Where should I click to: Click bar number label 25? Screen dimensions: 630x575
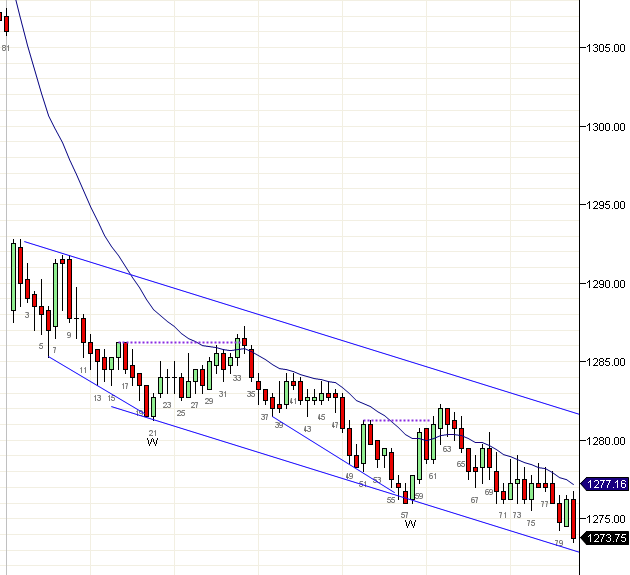181,413
